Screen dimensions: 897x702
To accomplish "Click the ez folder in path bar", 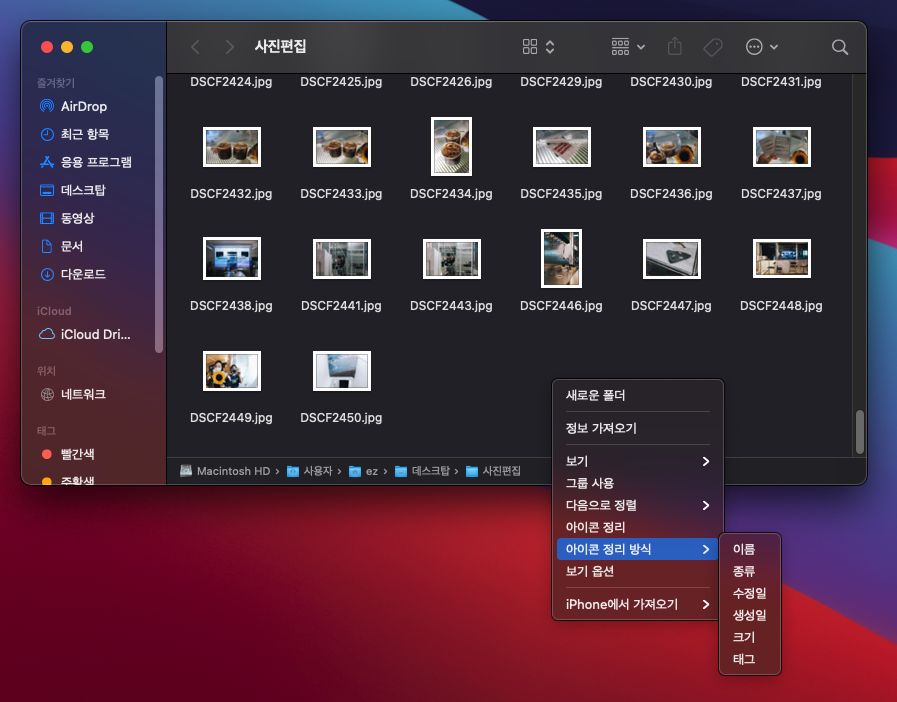I will [363, 471].
